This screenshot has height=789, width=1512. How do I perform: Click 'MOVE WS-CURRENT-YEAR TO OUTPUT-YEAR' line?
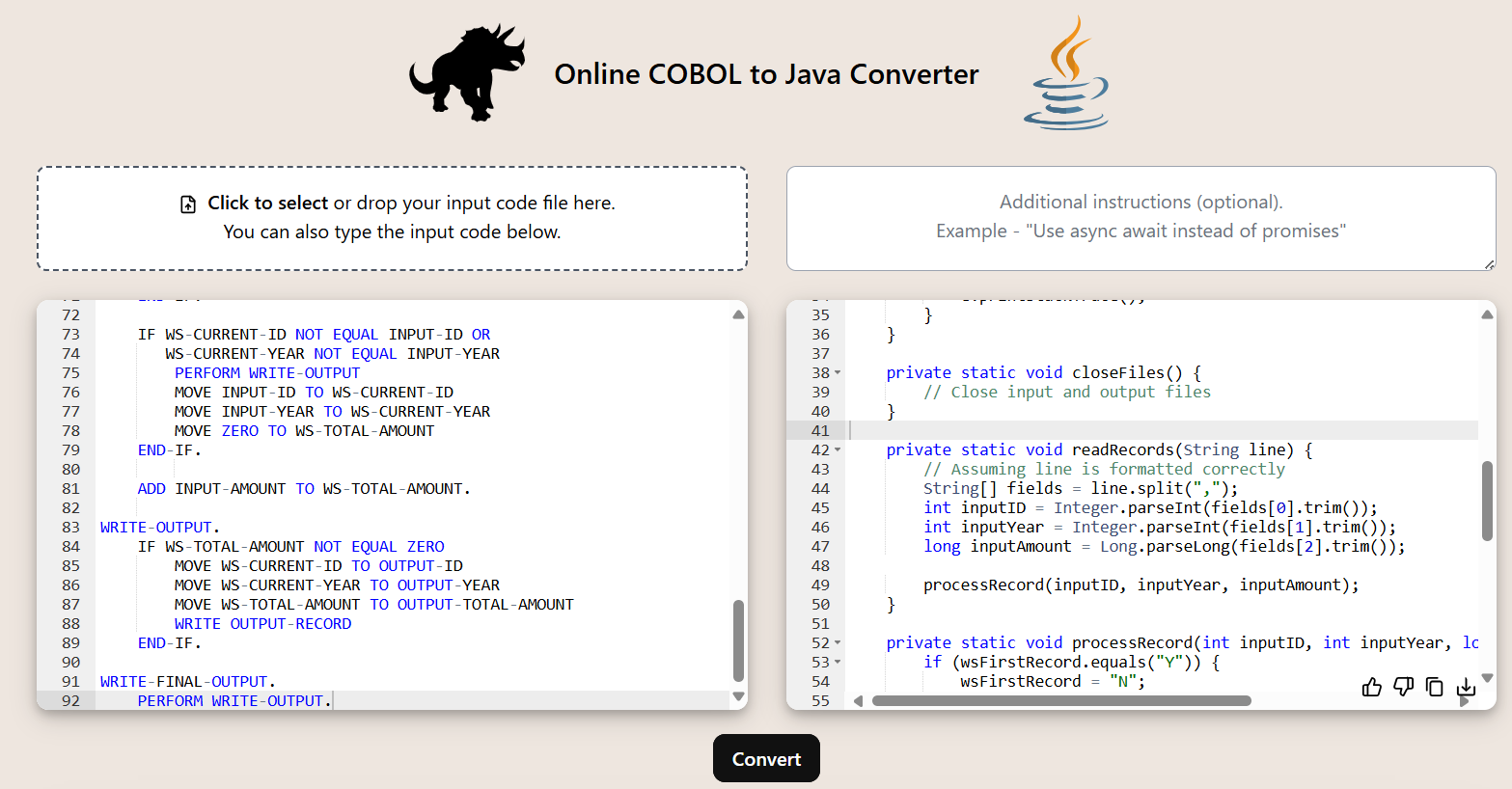click(x=337, y=585)
